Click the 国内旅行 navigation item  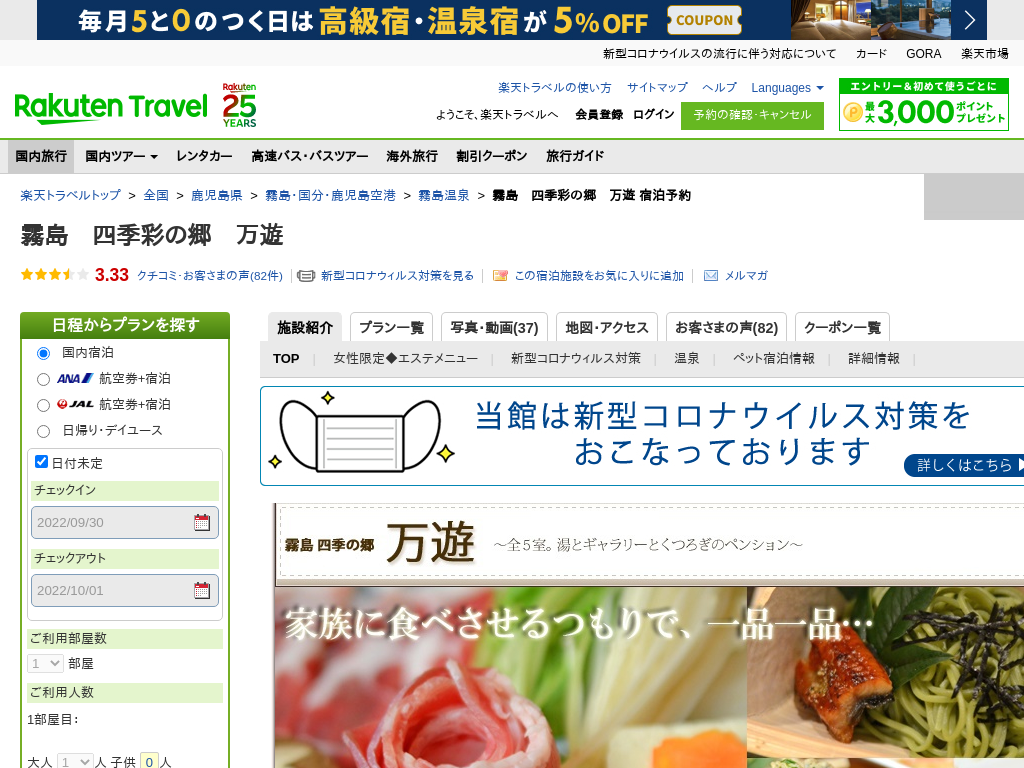41,156
